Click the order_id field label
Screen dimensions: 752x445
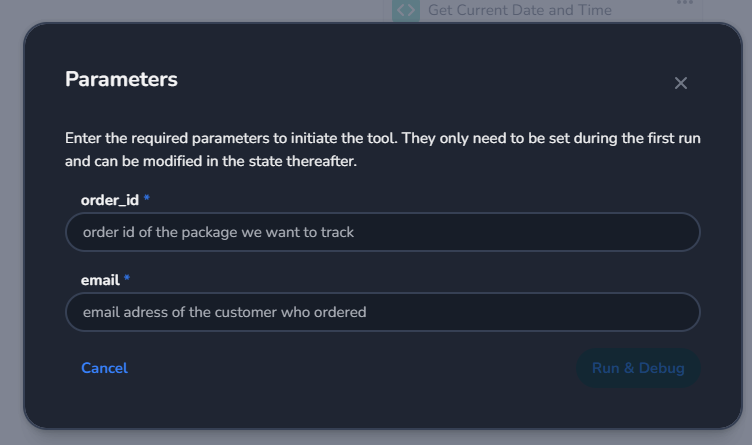(110, 200)
